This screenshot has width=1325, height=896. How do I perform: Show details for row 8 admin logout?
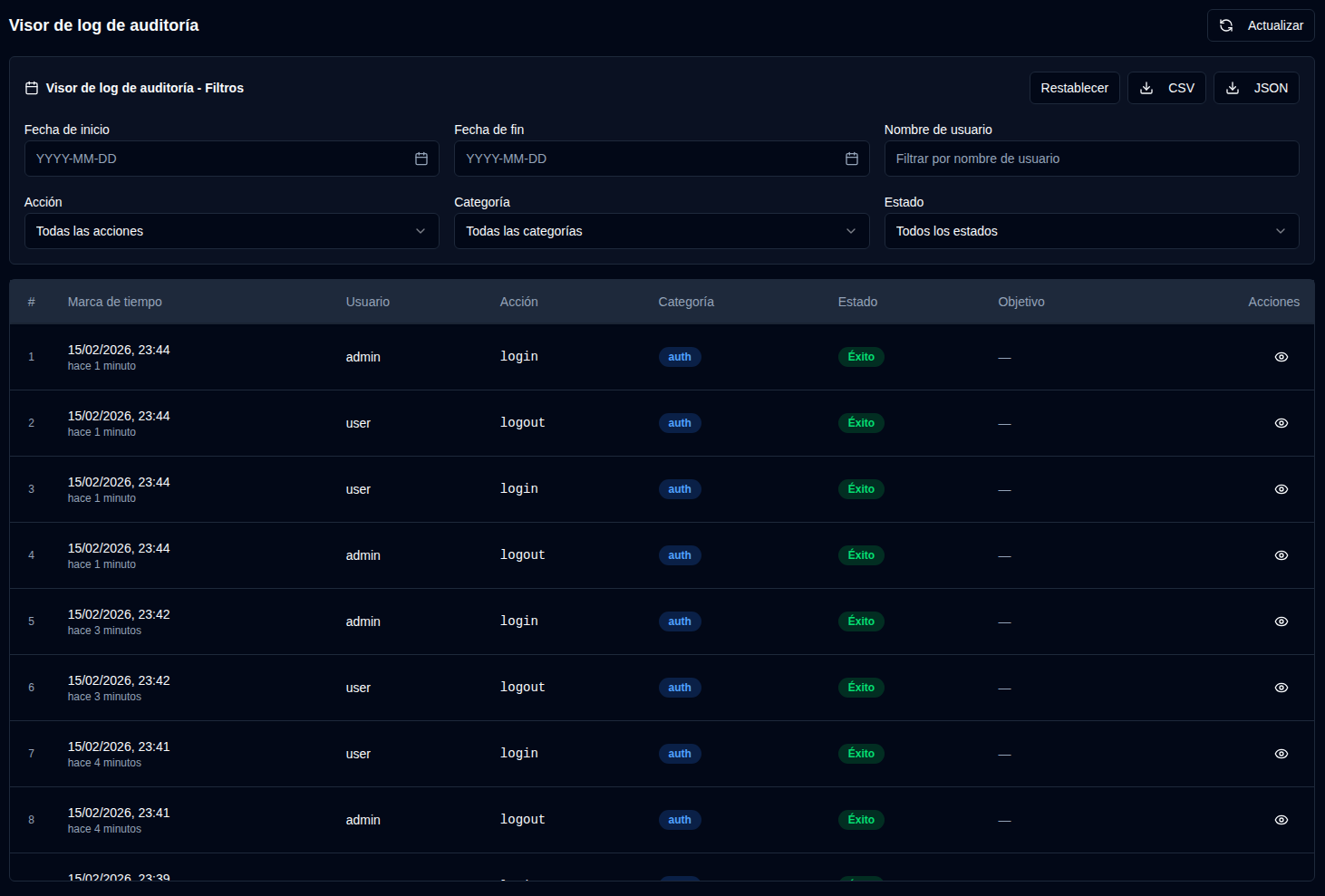(1281, 820)
